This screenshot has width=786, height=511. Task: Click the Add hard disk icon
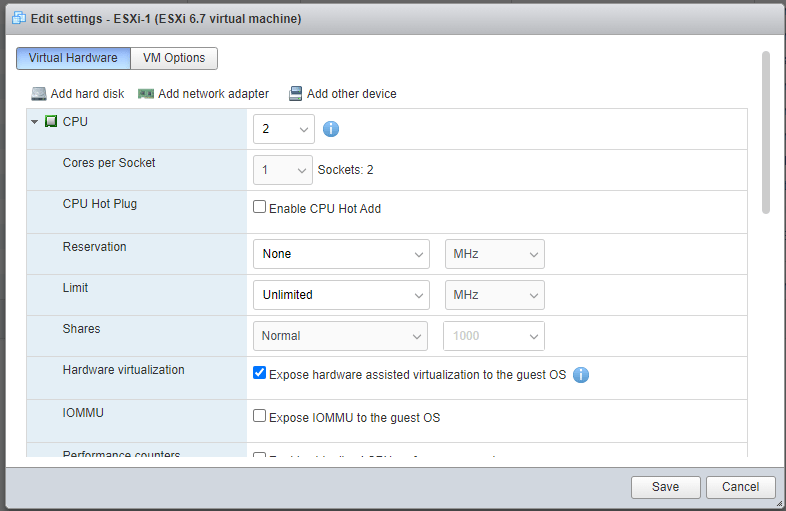click(x=39, y=94)
